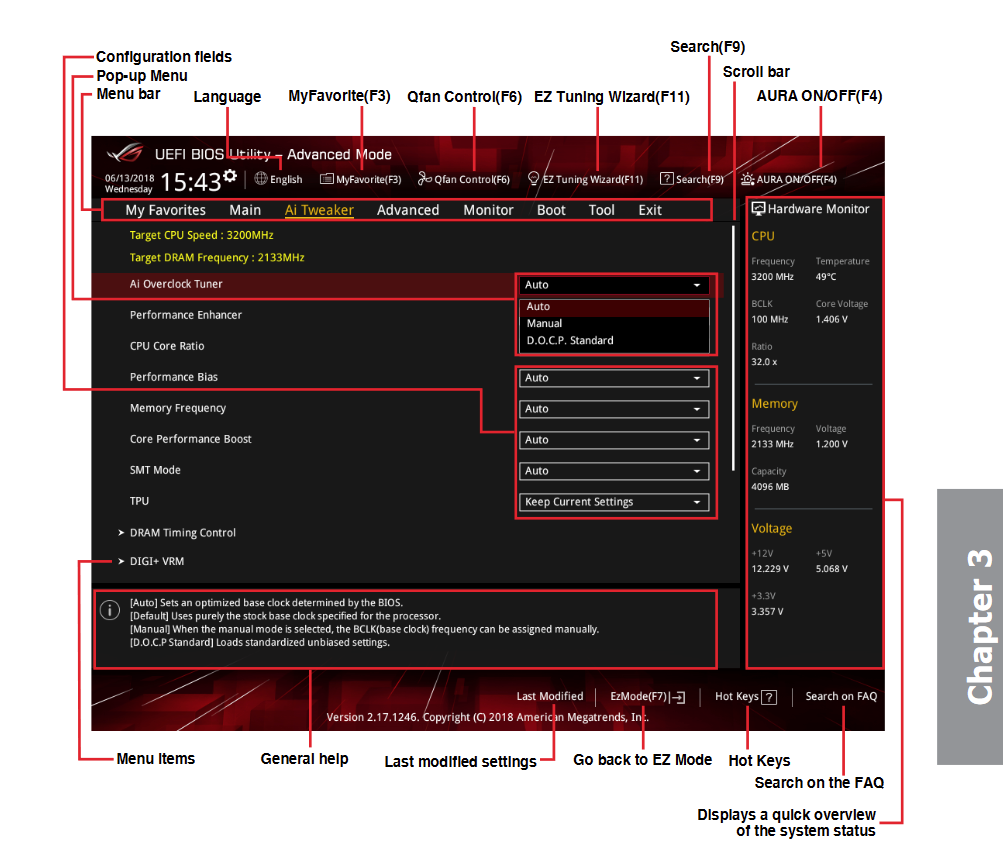
Task: Select the Ai Overclock Tuner row label
Action: (x=176, y=284)
